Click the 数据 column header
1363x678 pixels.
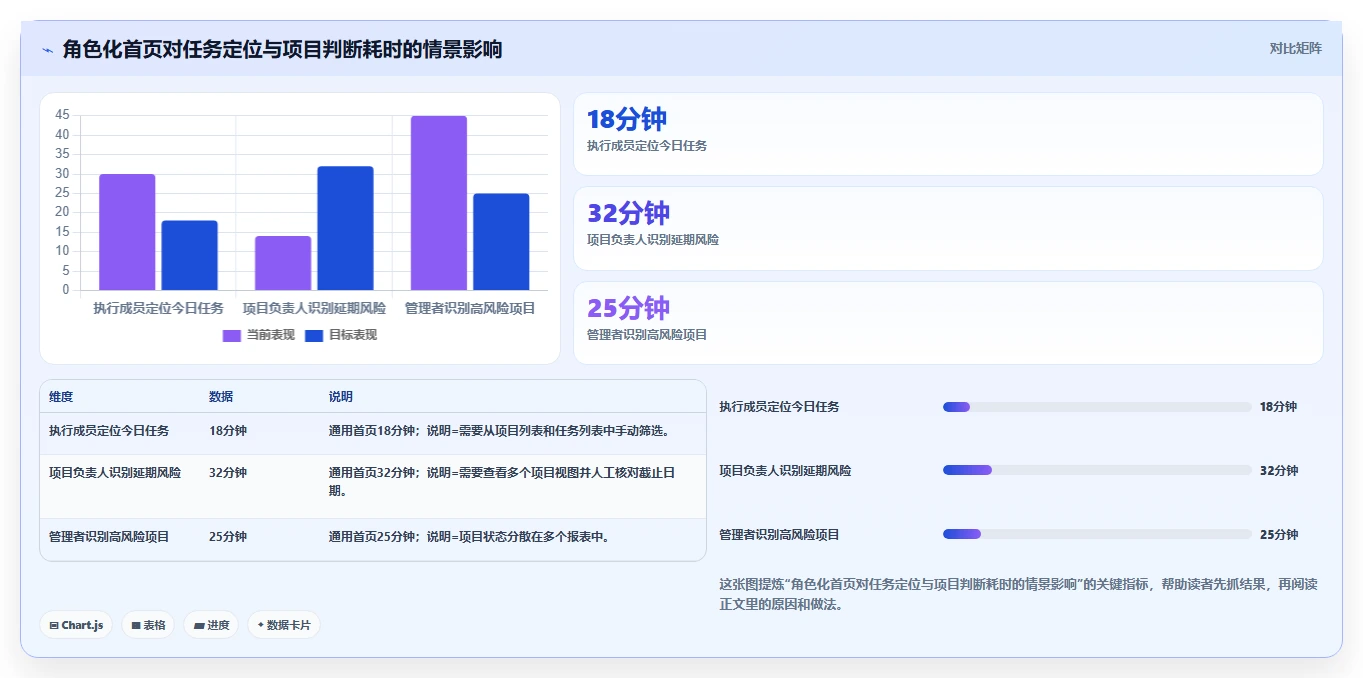tap(221, 397)
